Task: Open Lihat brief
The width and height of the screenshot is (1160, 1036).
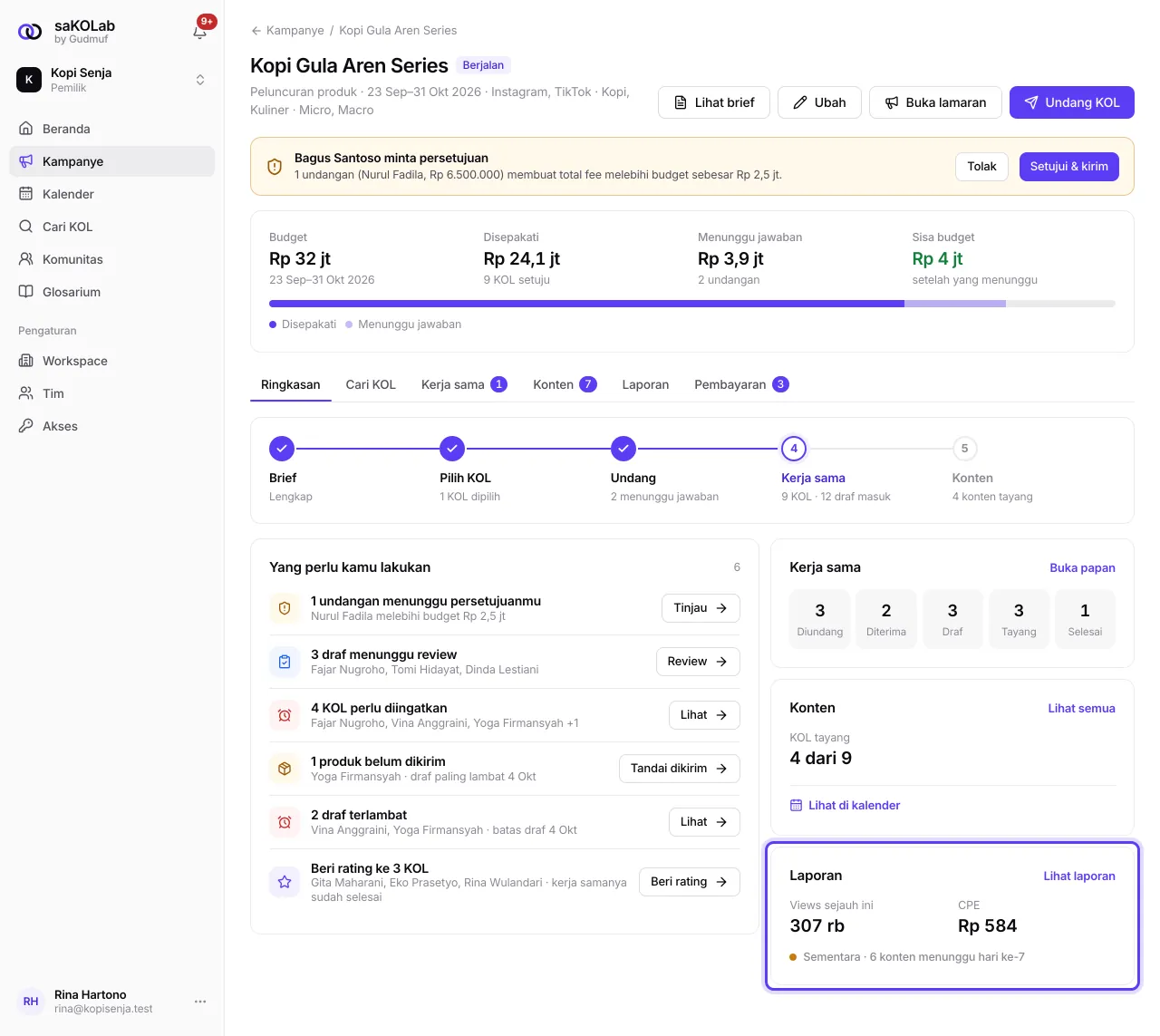Action: [714, 102]
